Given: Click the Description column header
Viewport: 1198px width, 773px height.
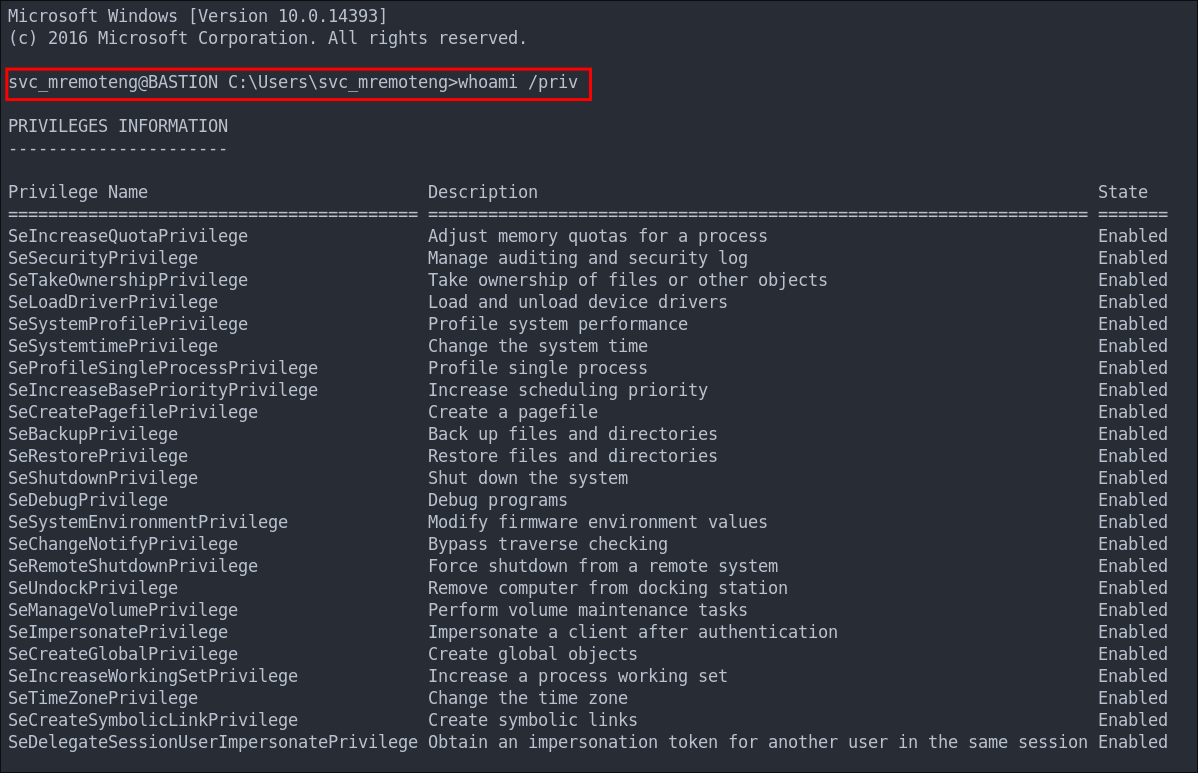Looking at the screenshot, I should (x=483, y=192).
